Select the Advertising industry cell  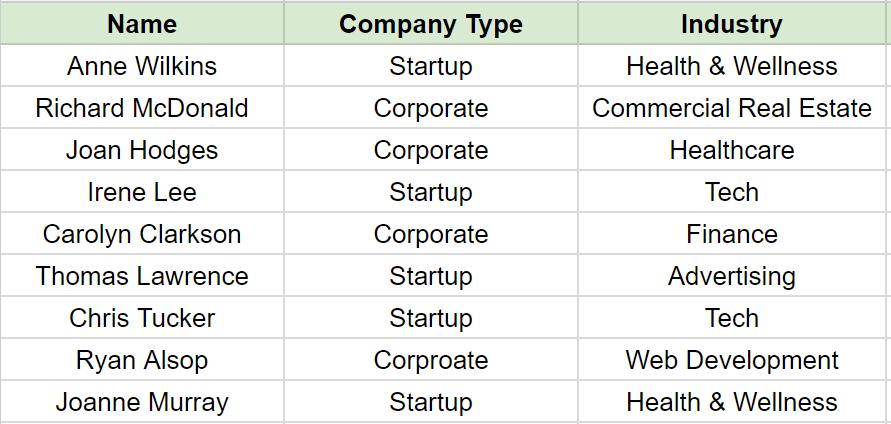point(732,276)
